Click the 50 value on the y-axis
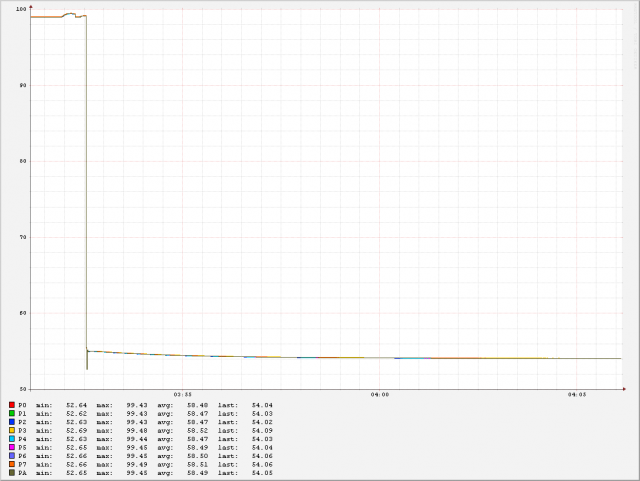This screenshot has width=640, height=481. click(x=23, y=389)
